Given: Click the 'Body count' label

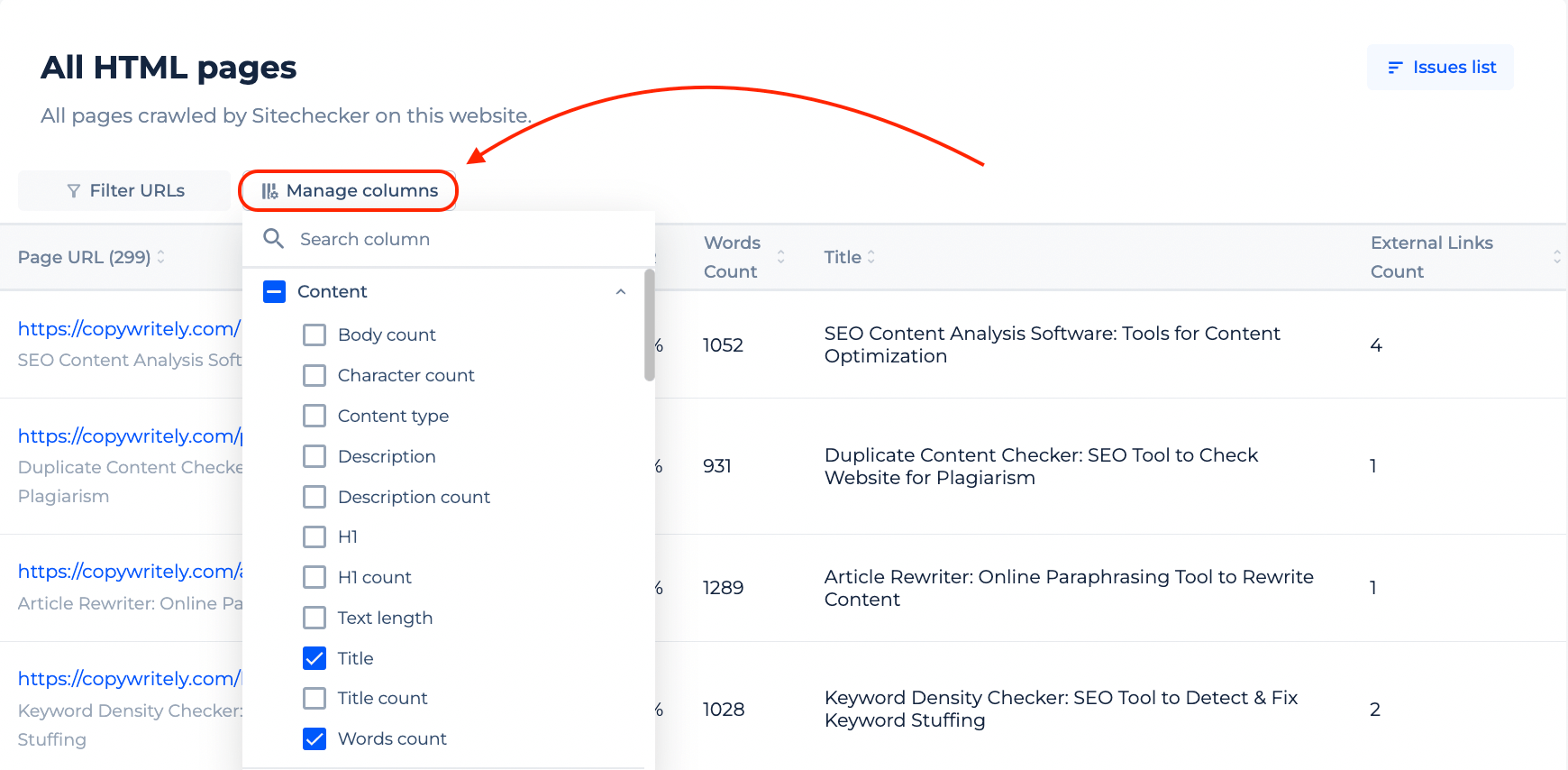Looking at the screenshot, I should 387,335.
